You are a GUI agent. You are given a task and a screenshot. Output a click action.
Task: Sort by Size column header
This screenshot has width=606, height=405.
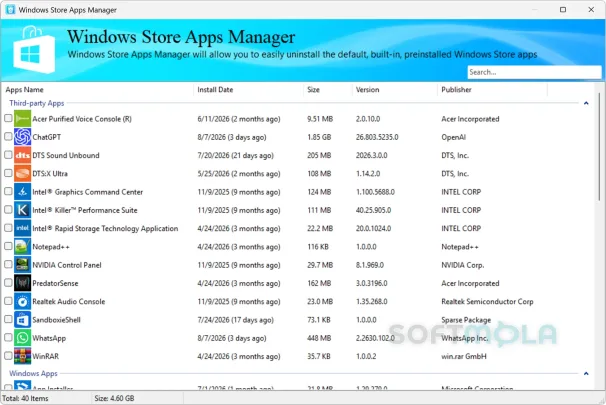pos(327,90)
